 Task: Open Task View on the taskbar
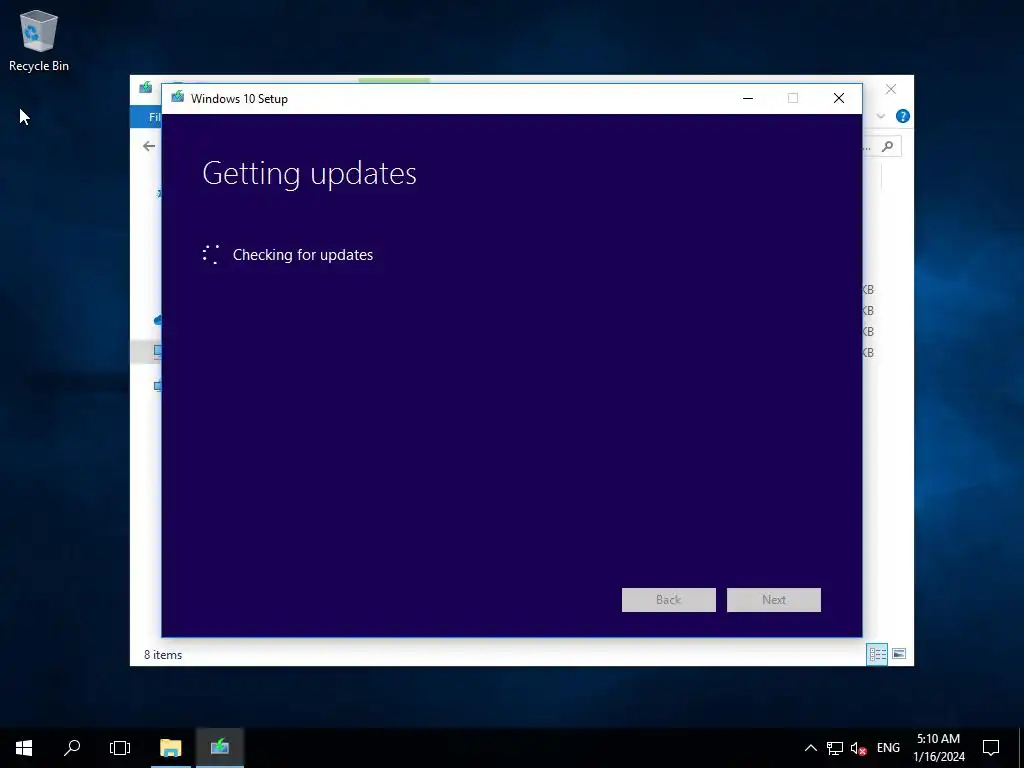pyautogui.click(x=120, y=748)
